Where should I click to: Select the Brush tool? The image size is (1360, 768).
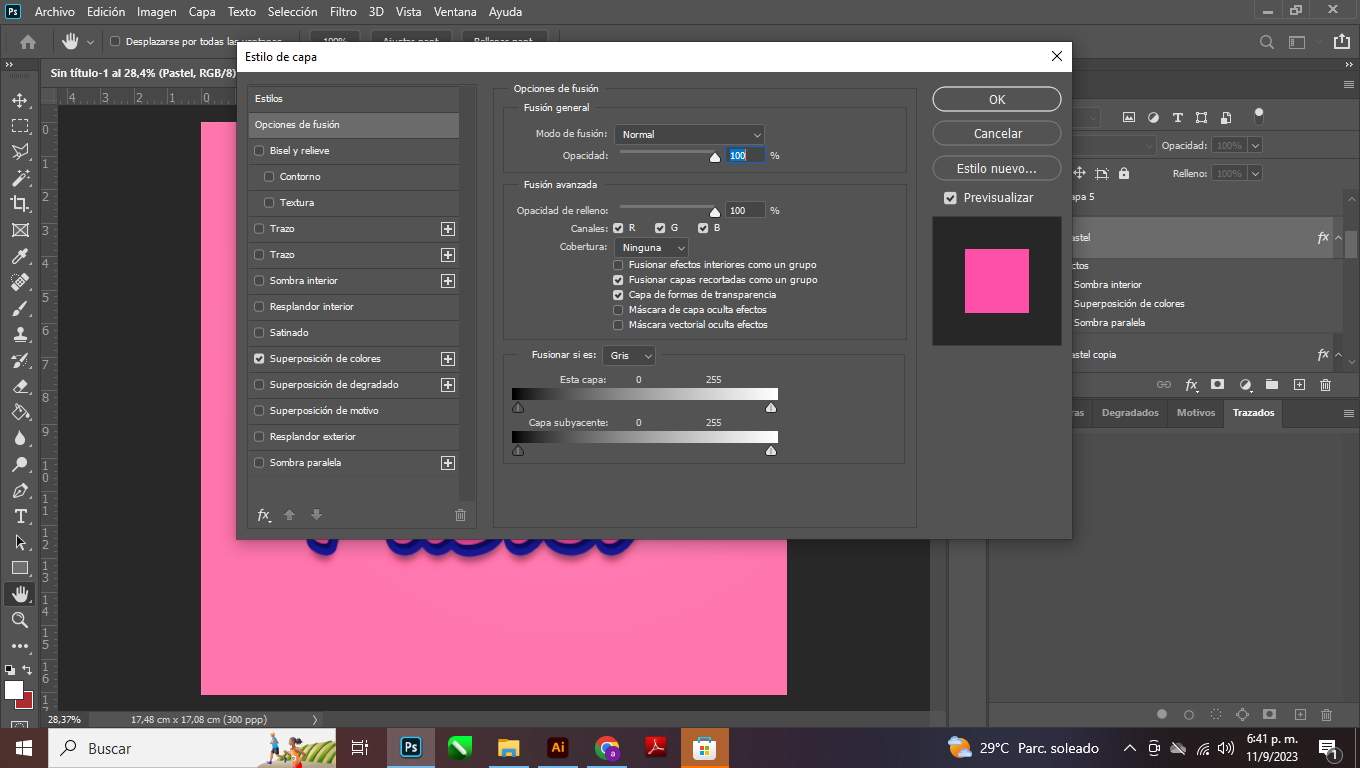click(x=20, y=308)
